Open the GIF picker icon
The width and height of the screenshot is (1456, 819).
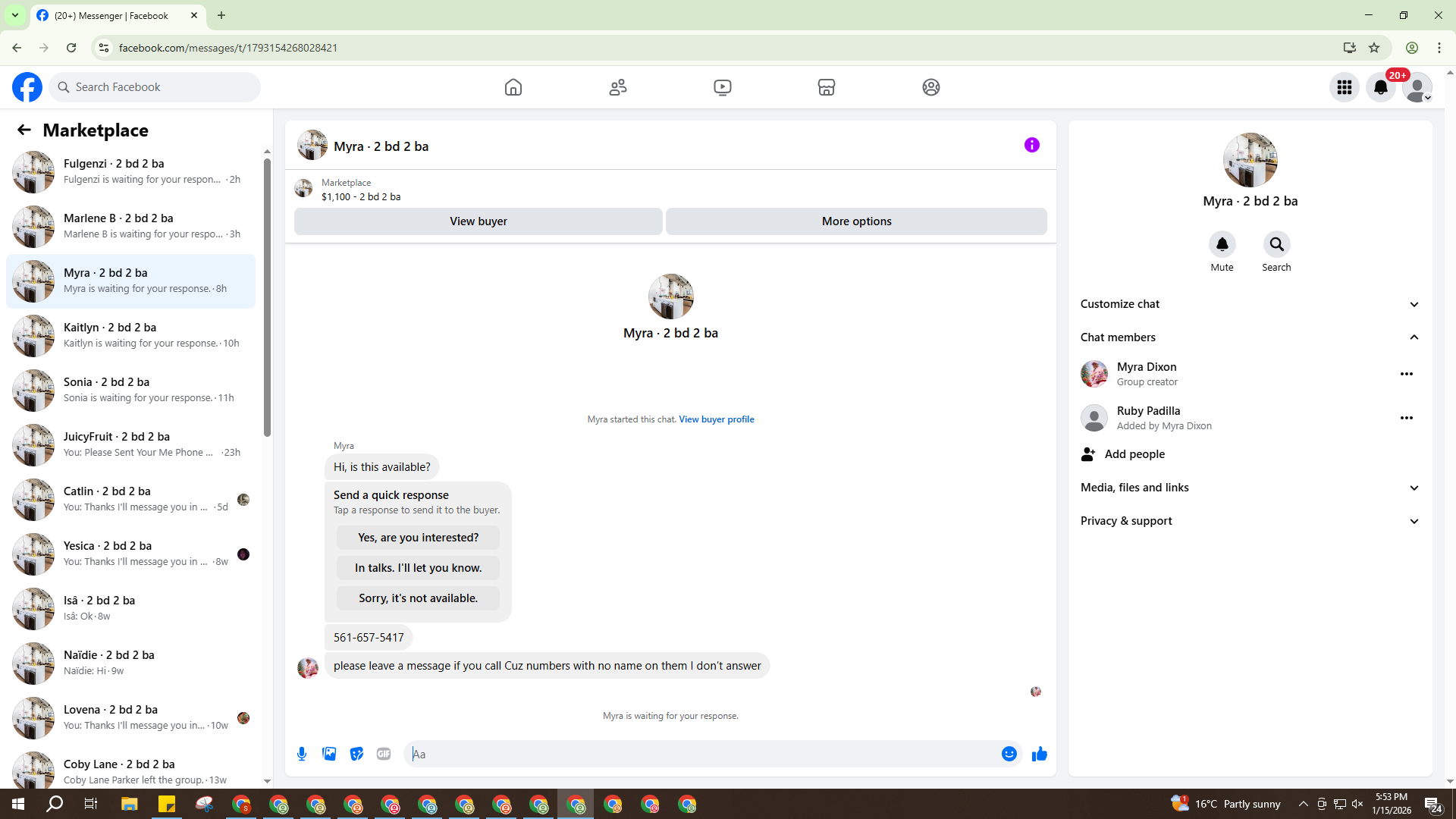tap(384, 754)
